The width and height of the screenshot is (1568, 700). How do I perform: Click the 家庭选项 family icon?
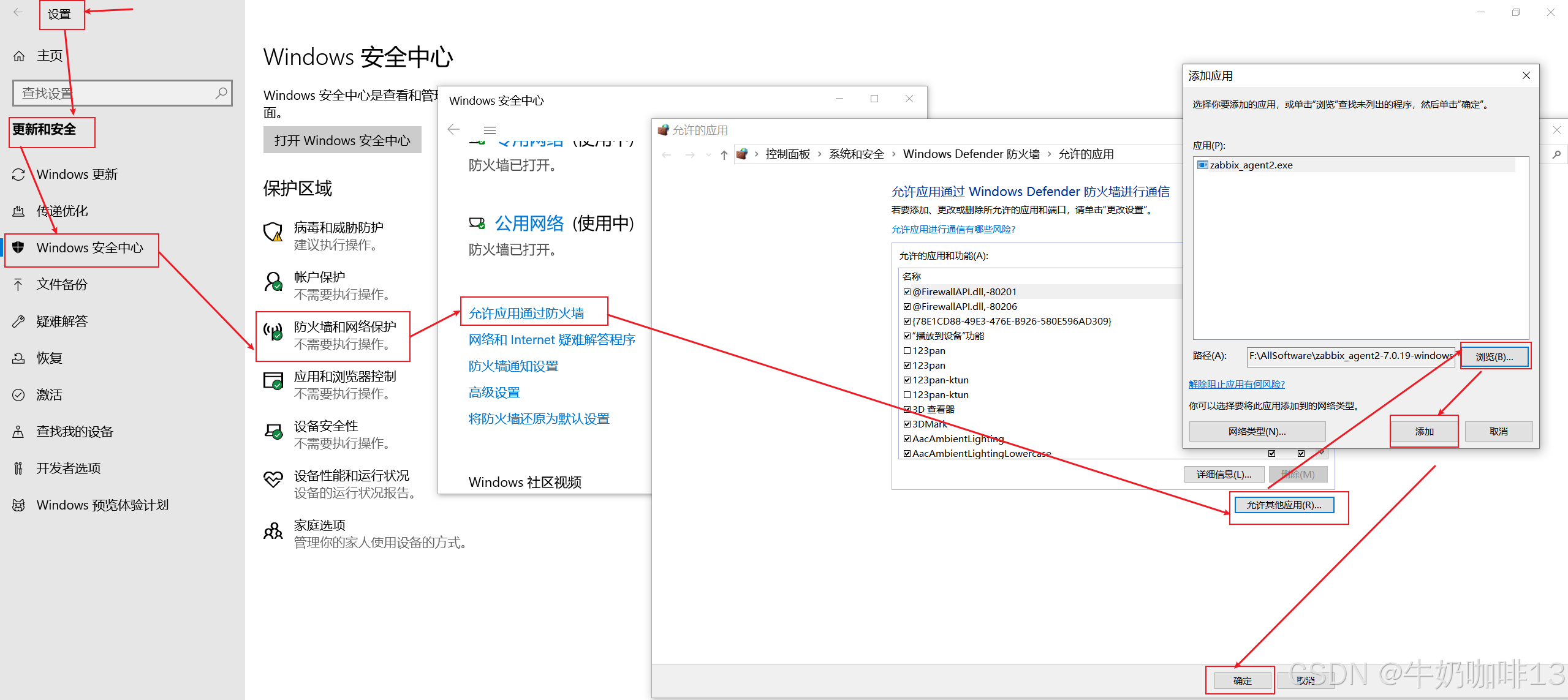(273, 530)
